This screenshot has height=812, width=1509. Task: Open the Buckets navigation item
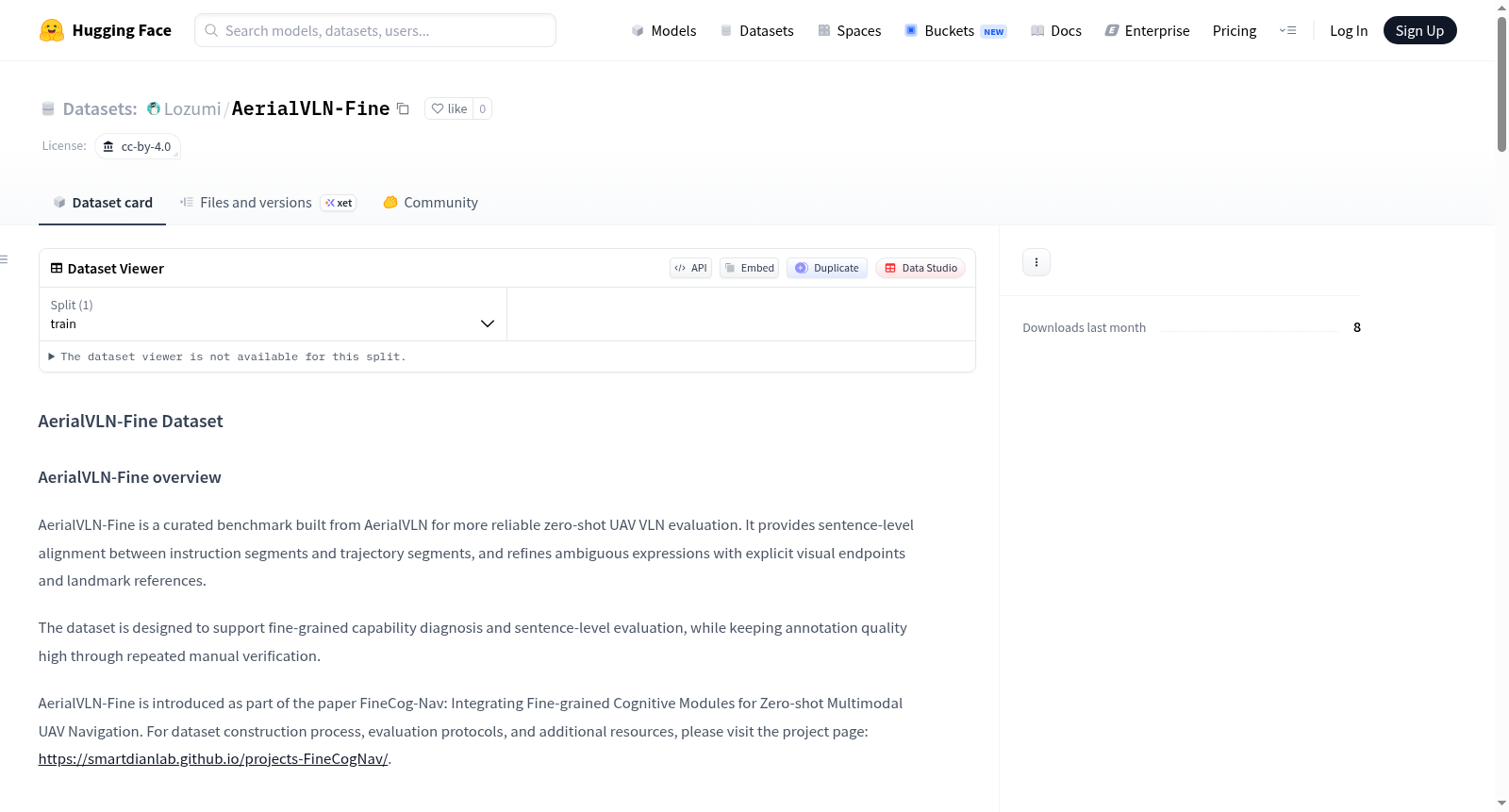pyautogui.click(x=955, y=30)
